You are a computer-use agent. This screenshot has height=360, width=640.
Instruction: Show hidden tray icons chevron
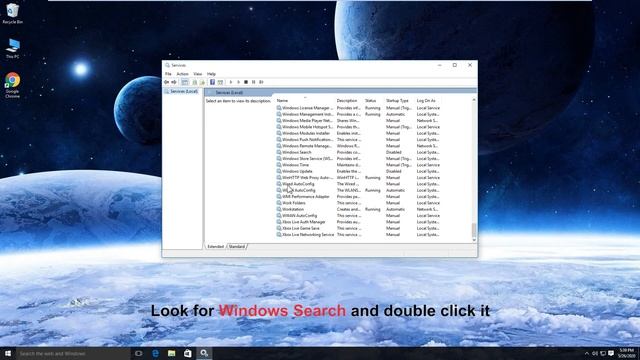[587, 353]
